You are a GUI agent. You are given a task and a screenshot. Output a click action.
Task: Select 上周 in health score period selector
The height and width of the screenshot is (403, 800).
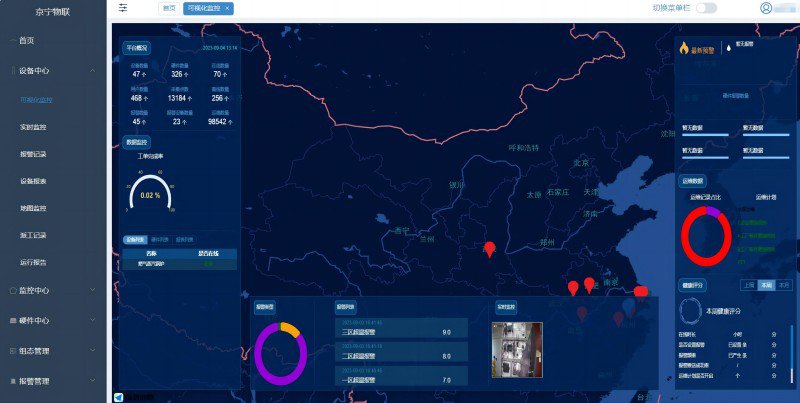pos(748,285)
